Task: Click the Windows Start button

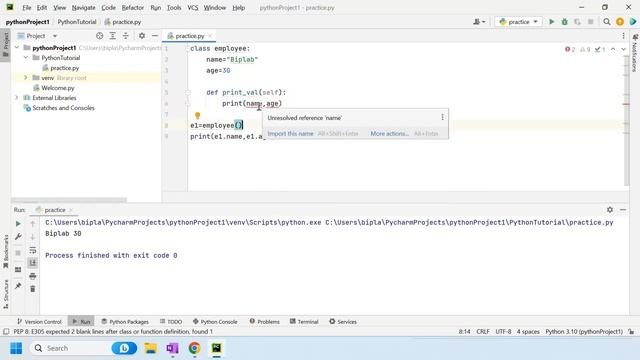Action: pos(16,348)
